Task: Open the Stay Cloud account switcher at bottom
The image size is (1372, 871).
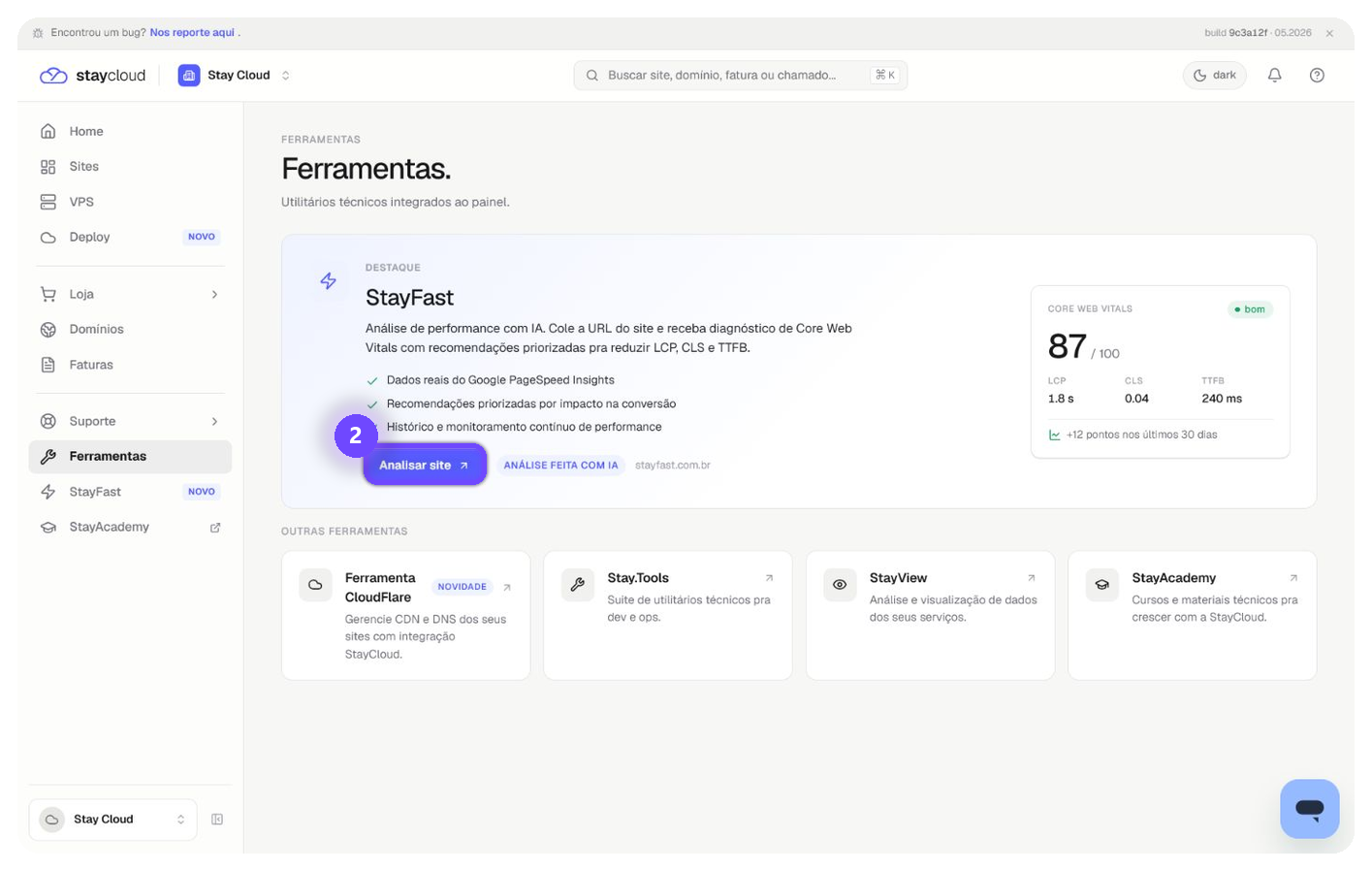Action: point(112,820)
